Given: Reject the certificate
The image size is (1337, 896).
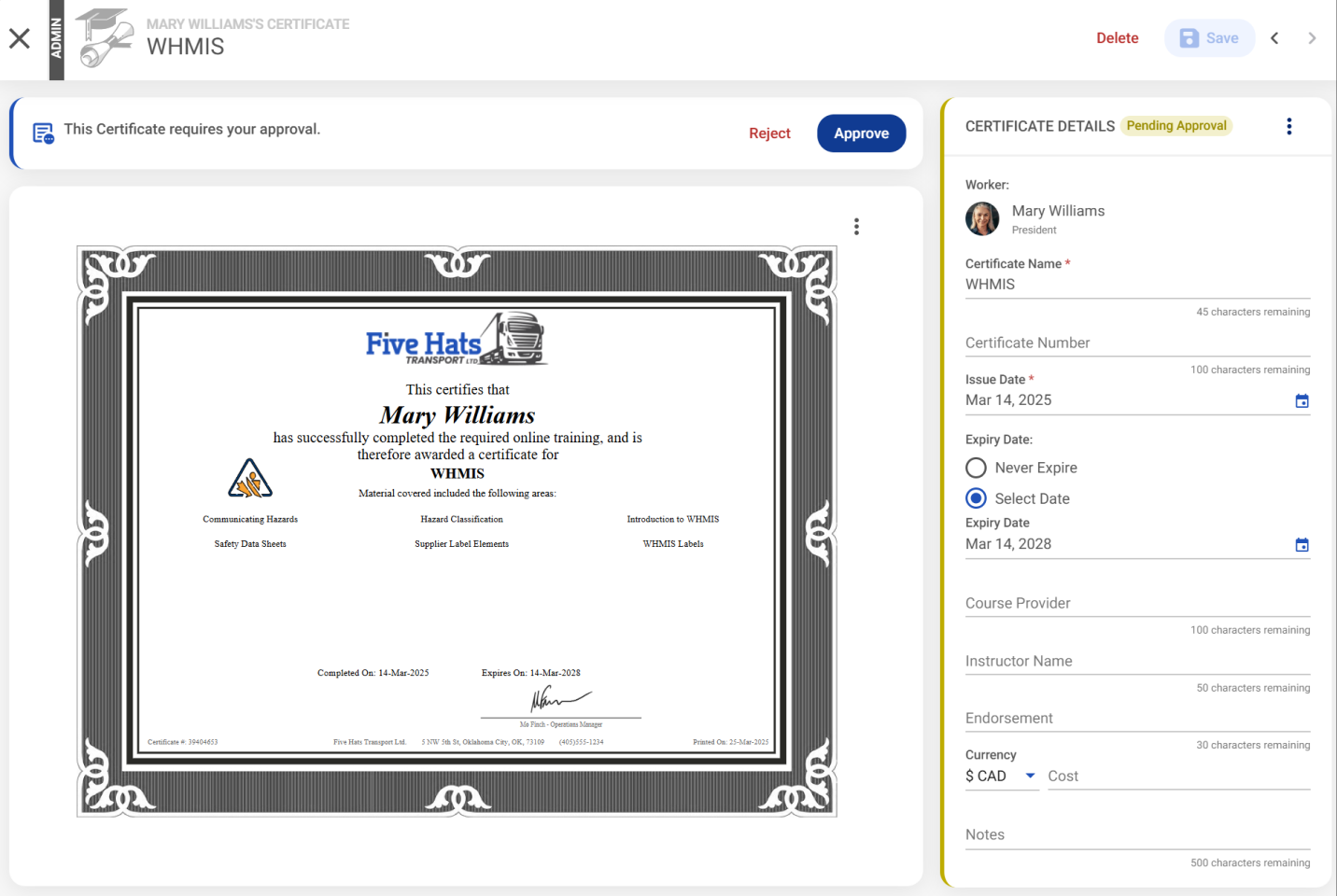Looking at the screenshot, I should click(769, 133).
